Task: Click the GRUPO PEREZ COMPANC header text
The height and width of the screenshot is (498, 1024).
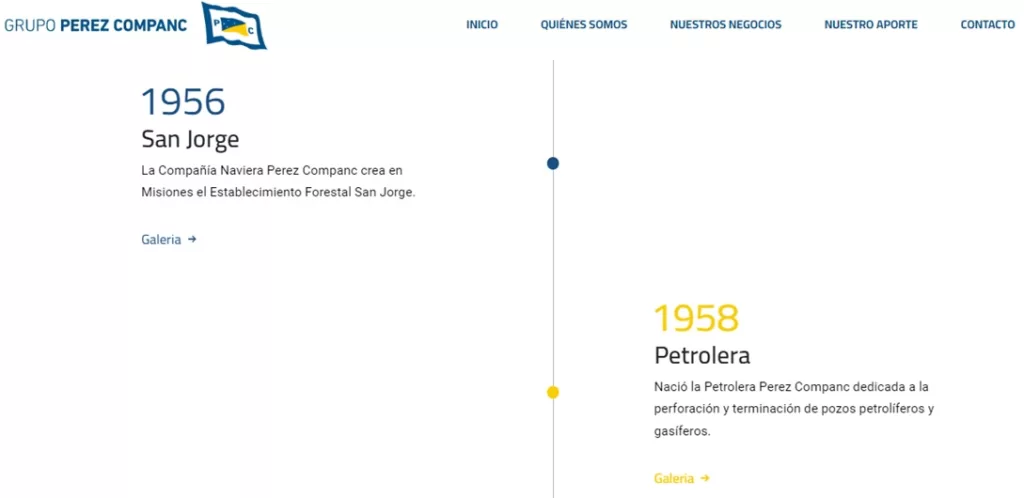Action: pos(95,25)
